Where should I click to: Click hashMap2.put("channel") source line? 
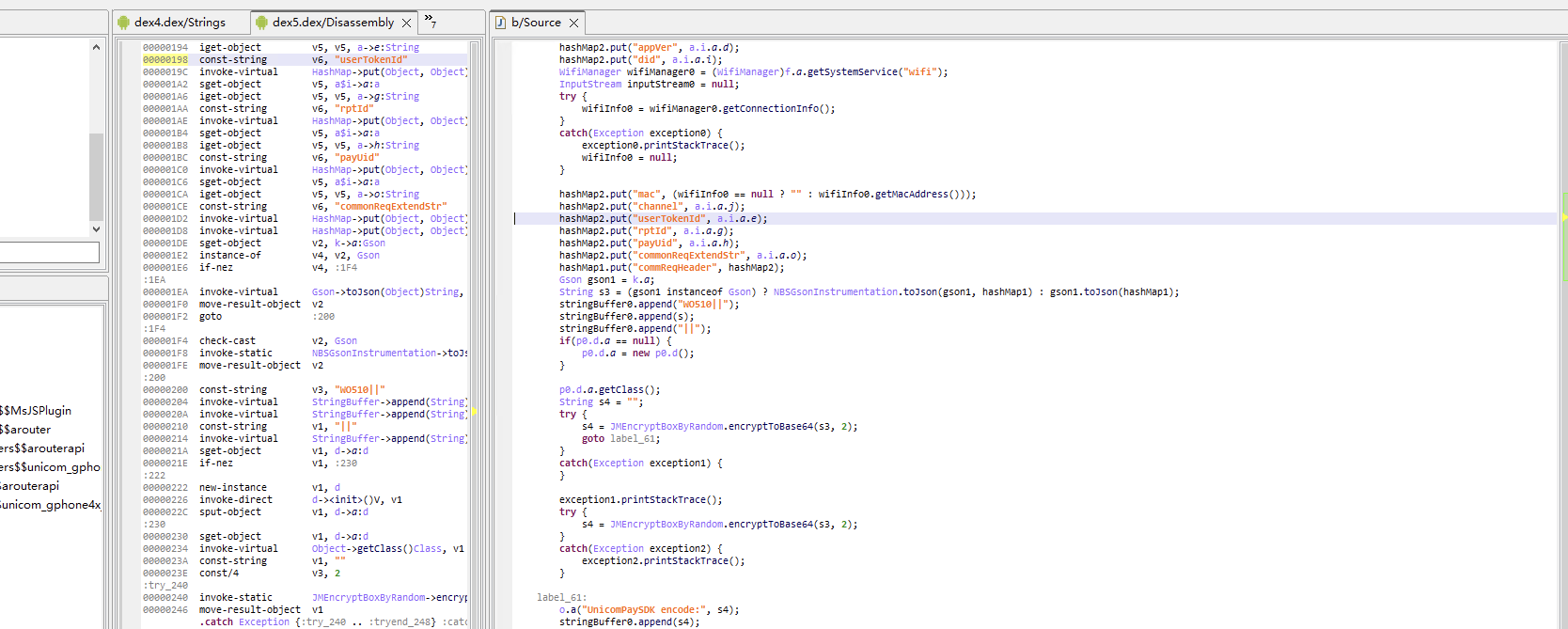(651, 206)
